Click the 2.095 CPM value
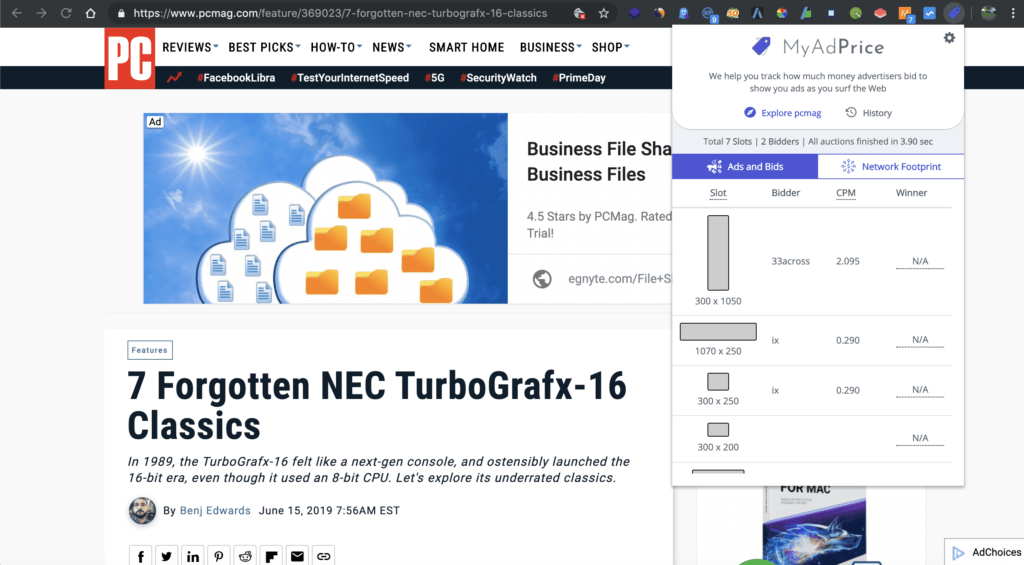The height and width of the screenshot is (565, 1024). click(848, 261)
